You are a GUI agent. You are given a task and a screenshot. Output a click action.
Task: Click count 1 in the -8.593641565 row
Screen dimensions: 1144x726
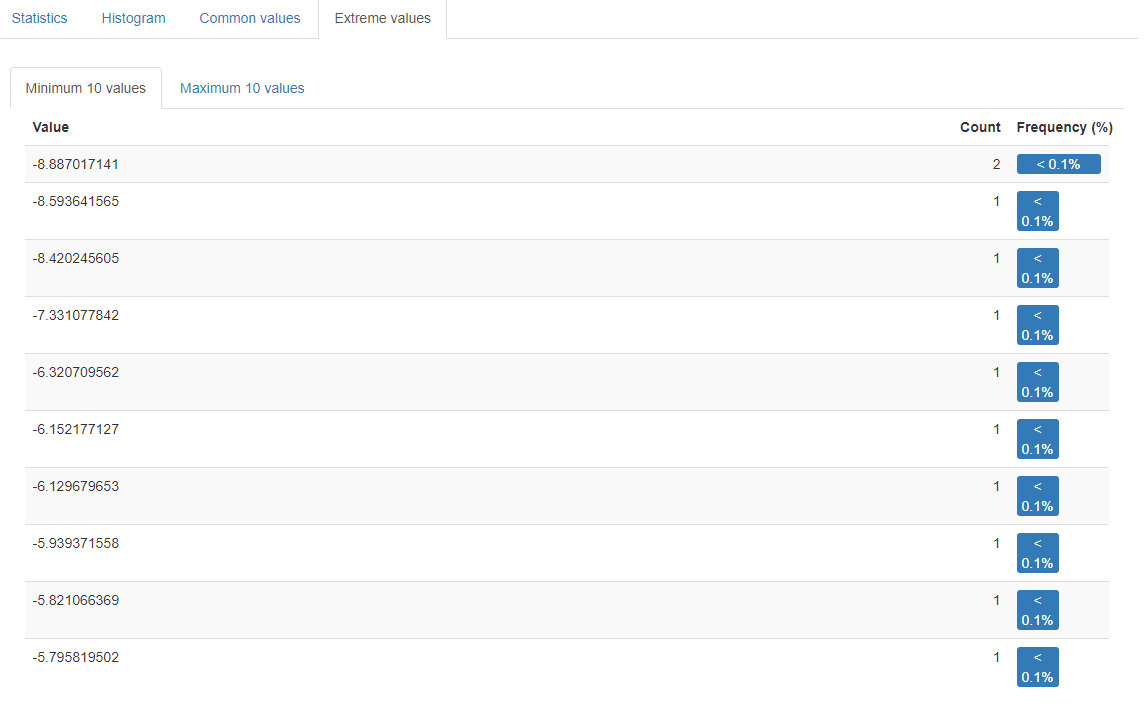click(997, 201)
